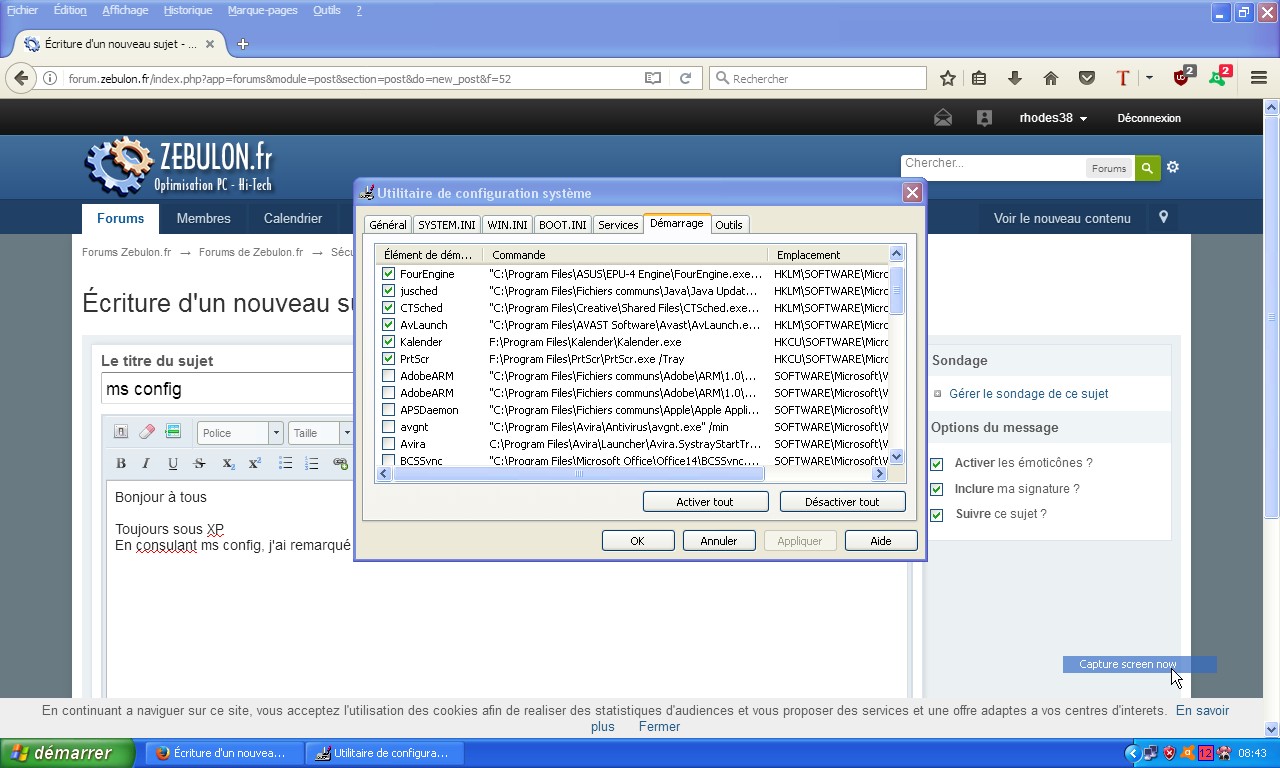Click OK in the configuration utility
The height and width of the screenshot is (768, 1280).
tap(637, 541)
